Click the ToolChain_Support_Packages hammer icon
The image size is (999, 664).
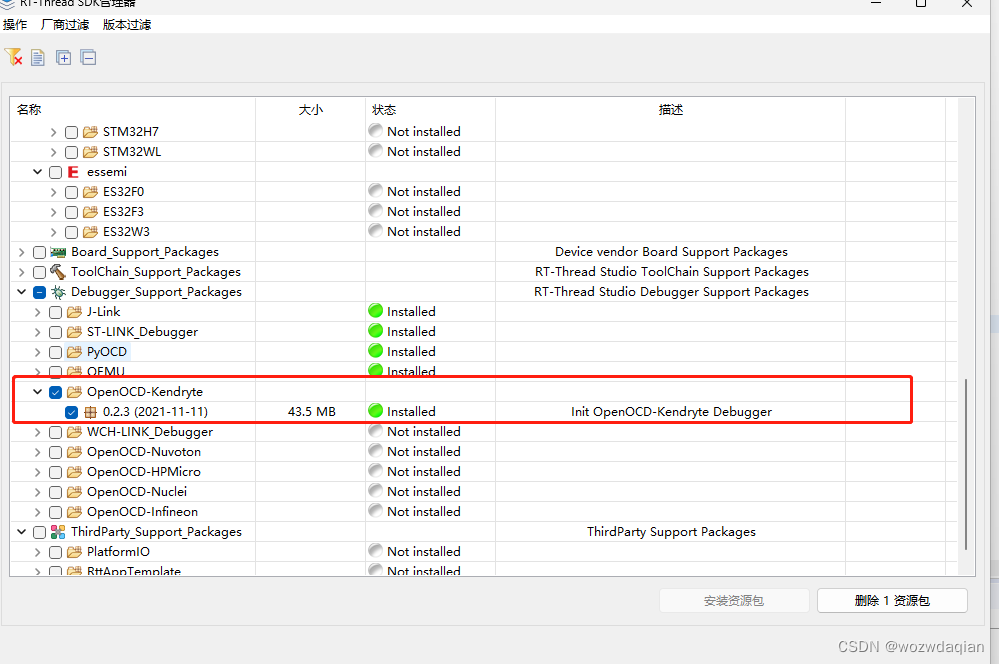[58, 272]
